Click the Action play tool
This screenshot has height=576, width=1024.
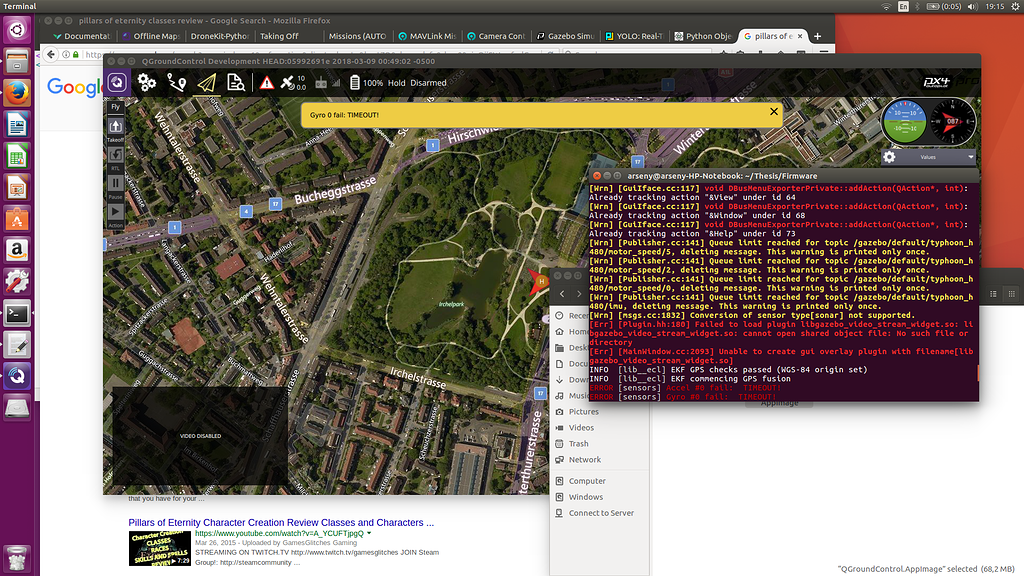coord(116,215)
